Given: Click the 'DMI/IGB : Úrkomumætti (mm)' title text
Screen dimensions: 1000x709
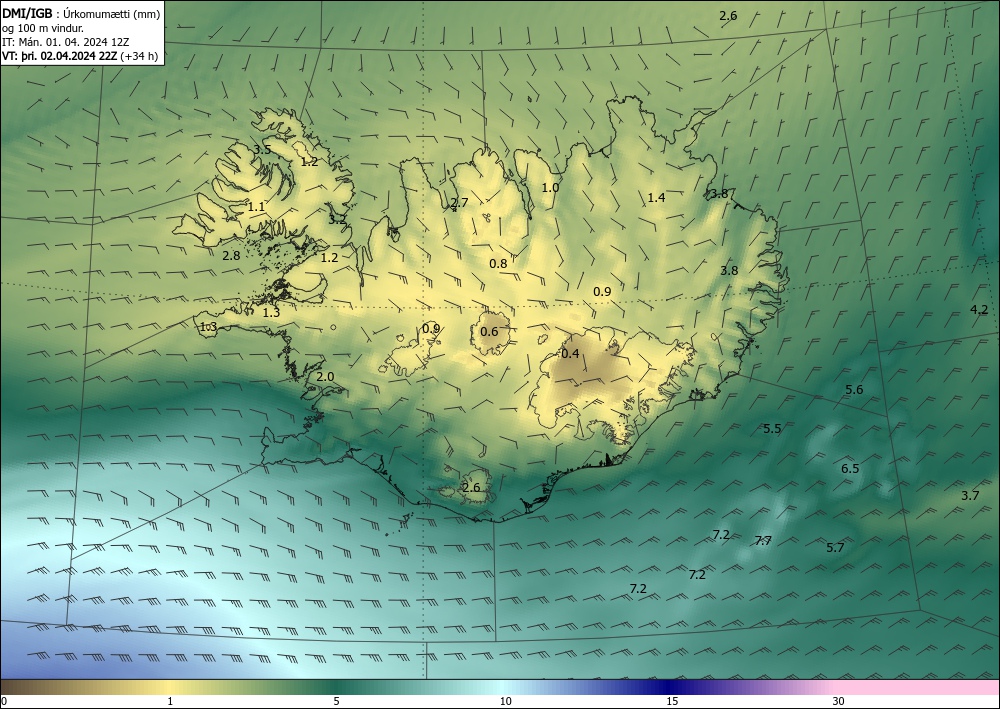Looking at the screenshot, I should point(82,13).
